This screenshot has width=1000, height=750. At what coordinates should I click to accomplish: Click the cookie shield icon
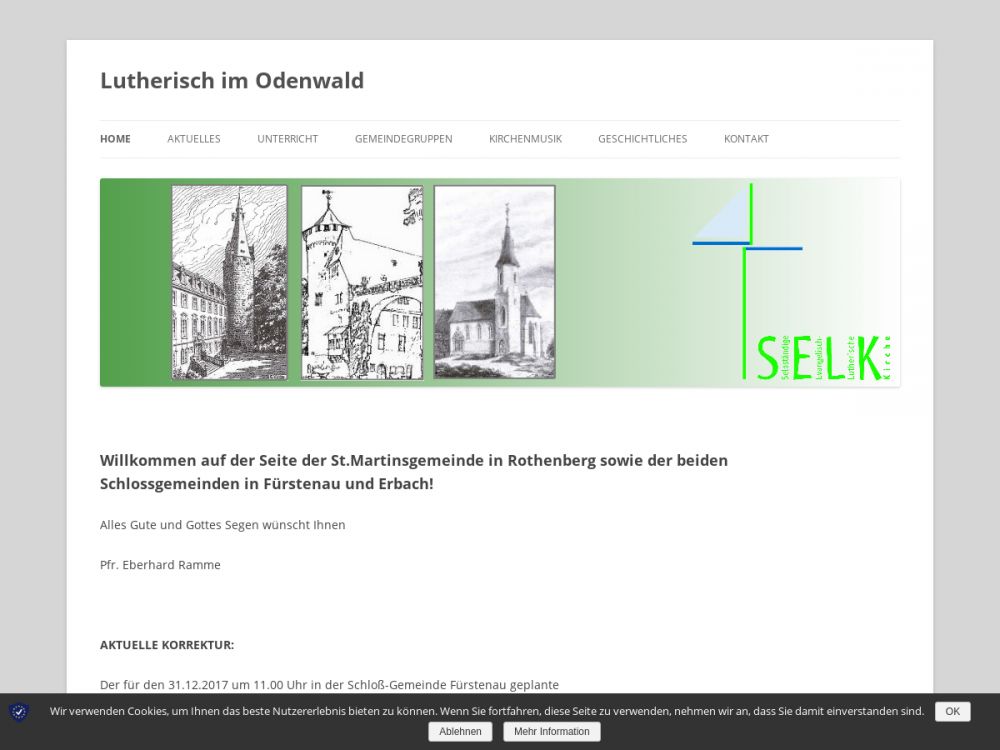pyautogui.click(x=19, y=712)
